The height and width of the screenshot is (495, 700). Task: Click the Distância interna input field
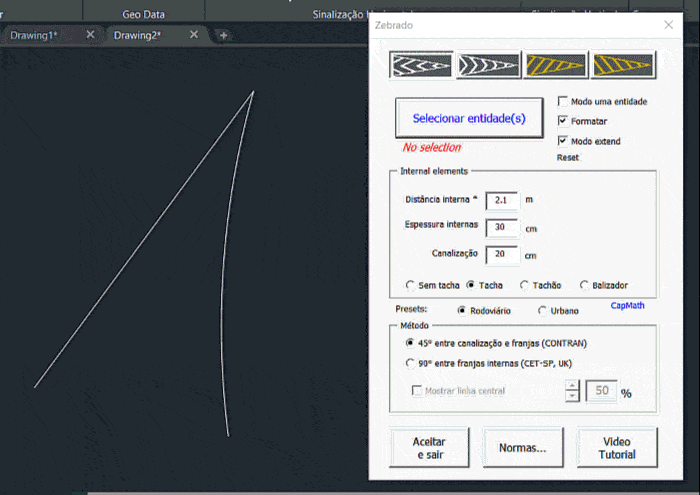point(502,200)
